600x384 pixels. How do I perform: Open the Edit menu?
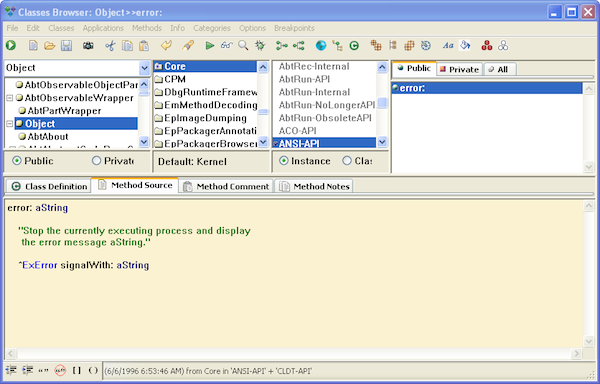tap(33, 28)
